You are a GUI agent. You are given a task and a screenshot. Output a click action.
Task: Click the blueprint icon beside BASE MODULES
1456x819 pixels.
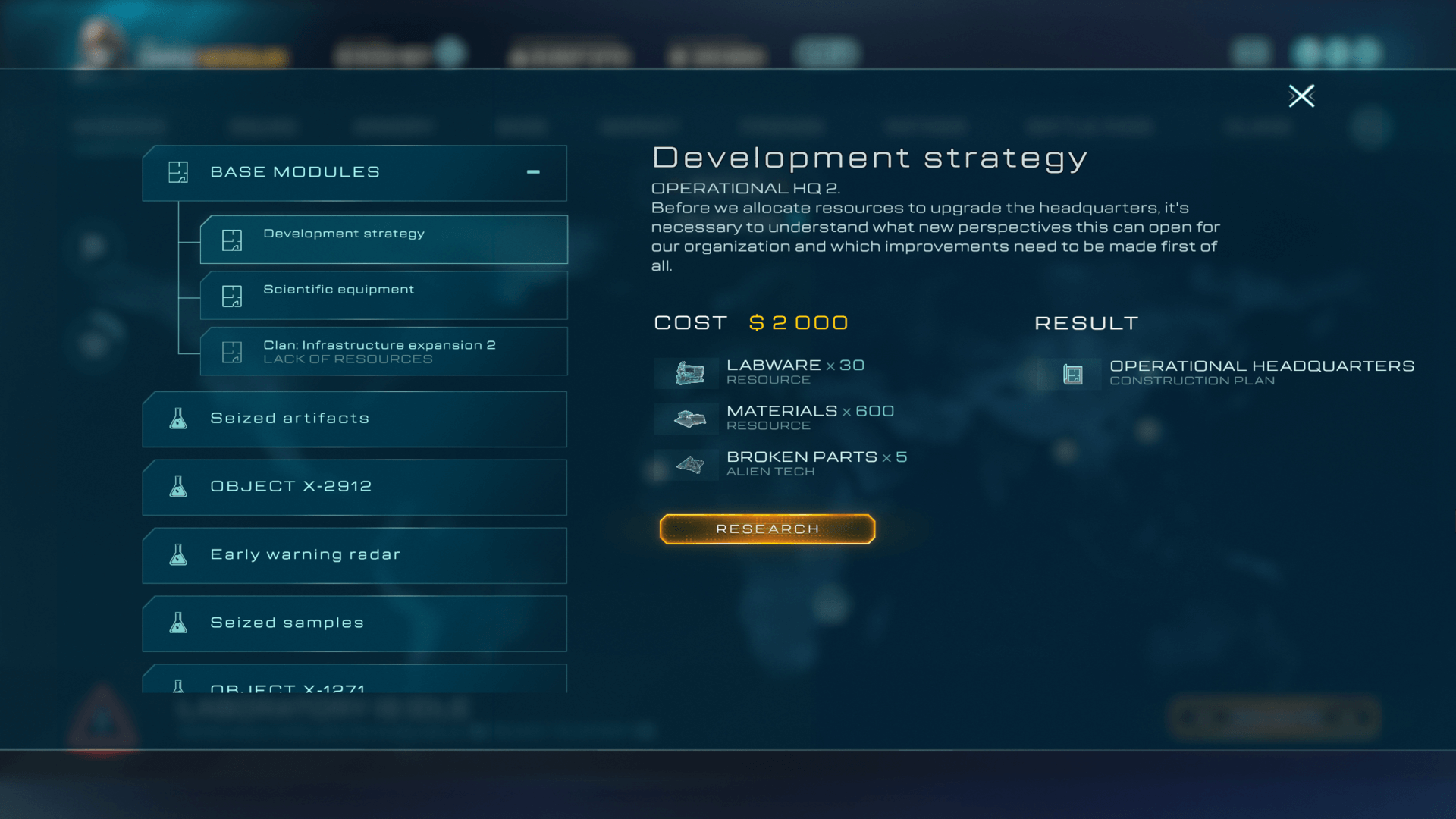(178, 172)
